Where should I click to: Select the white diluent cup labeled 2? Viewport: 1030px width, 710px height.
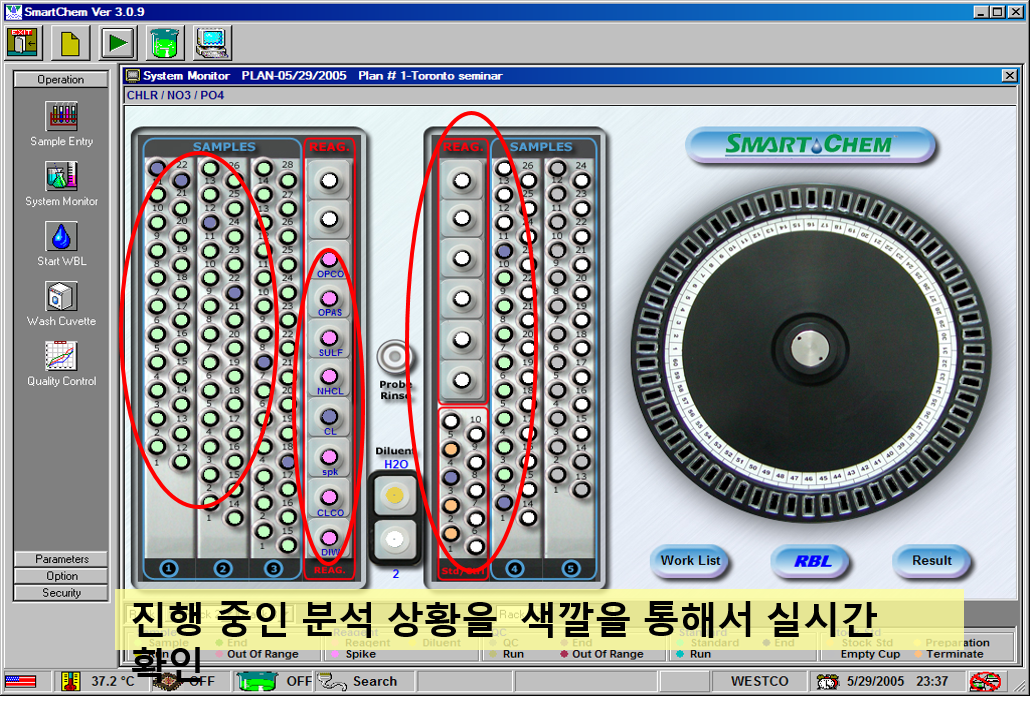(394, 540)
